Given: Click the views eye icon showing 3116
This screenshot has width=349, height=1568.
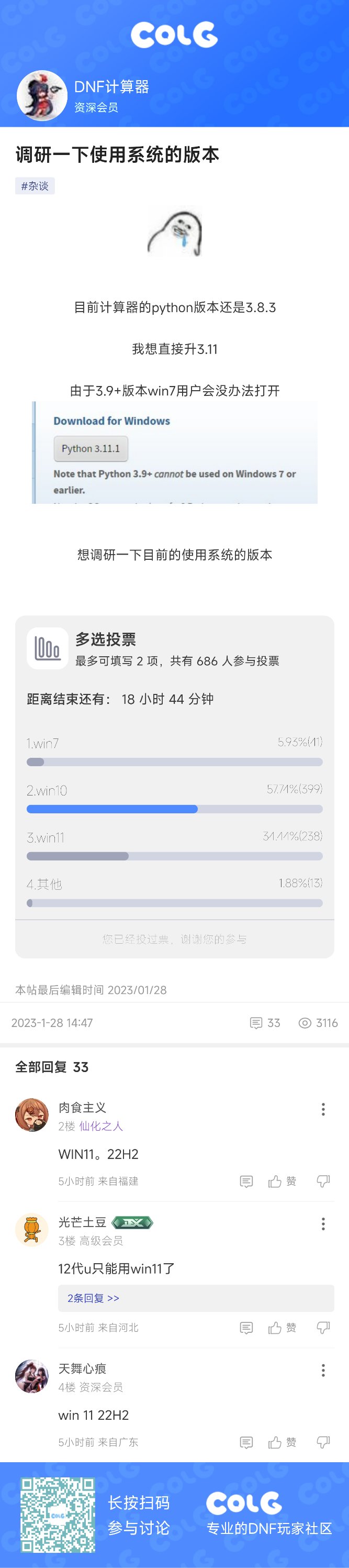Looking at the screenshot, I should [x=305, y=1023].
